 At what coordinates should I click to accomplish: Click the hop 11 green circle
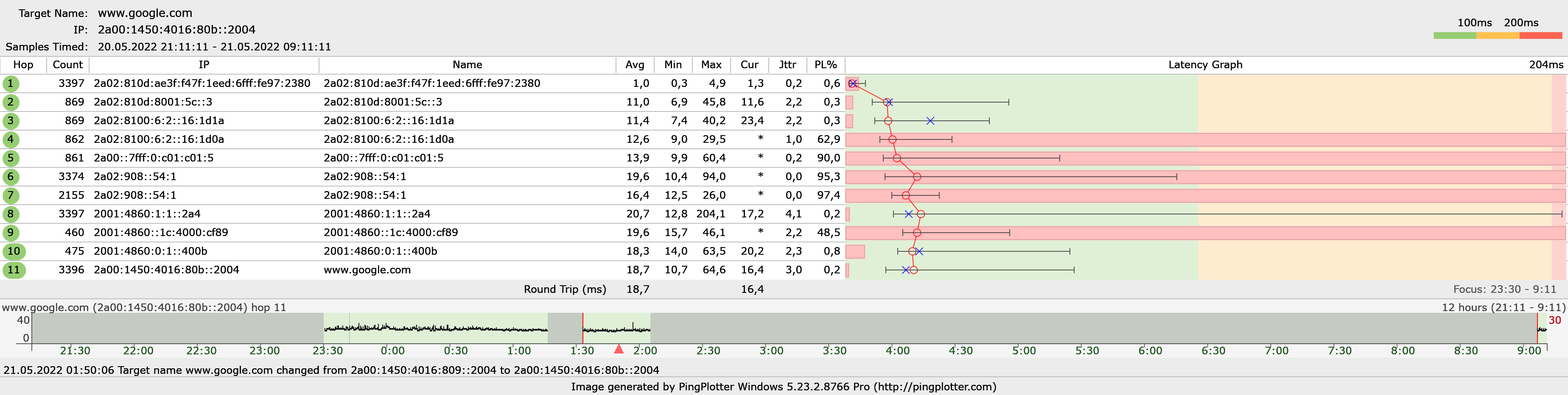click(x=14, y=270)
